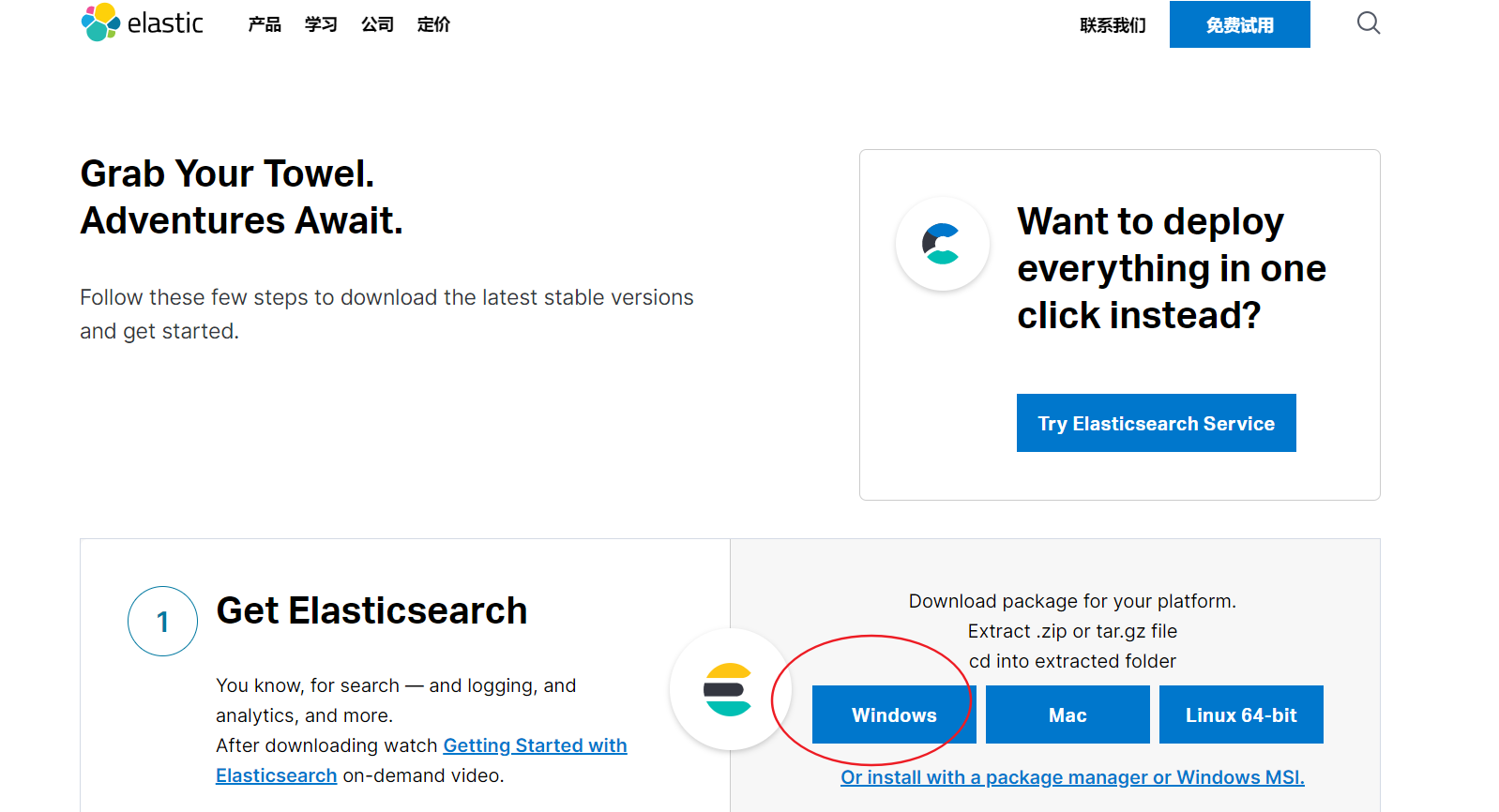Open the package manager or Windows MSI link
Image resolution: width=1499 pixels, height=812 pixels.
1072,777
